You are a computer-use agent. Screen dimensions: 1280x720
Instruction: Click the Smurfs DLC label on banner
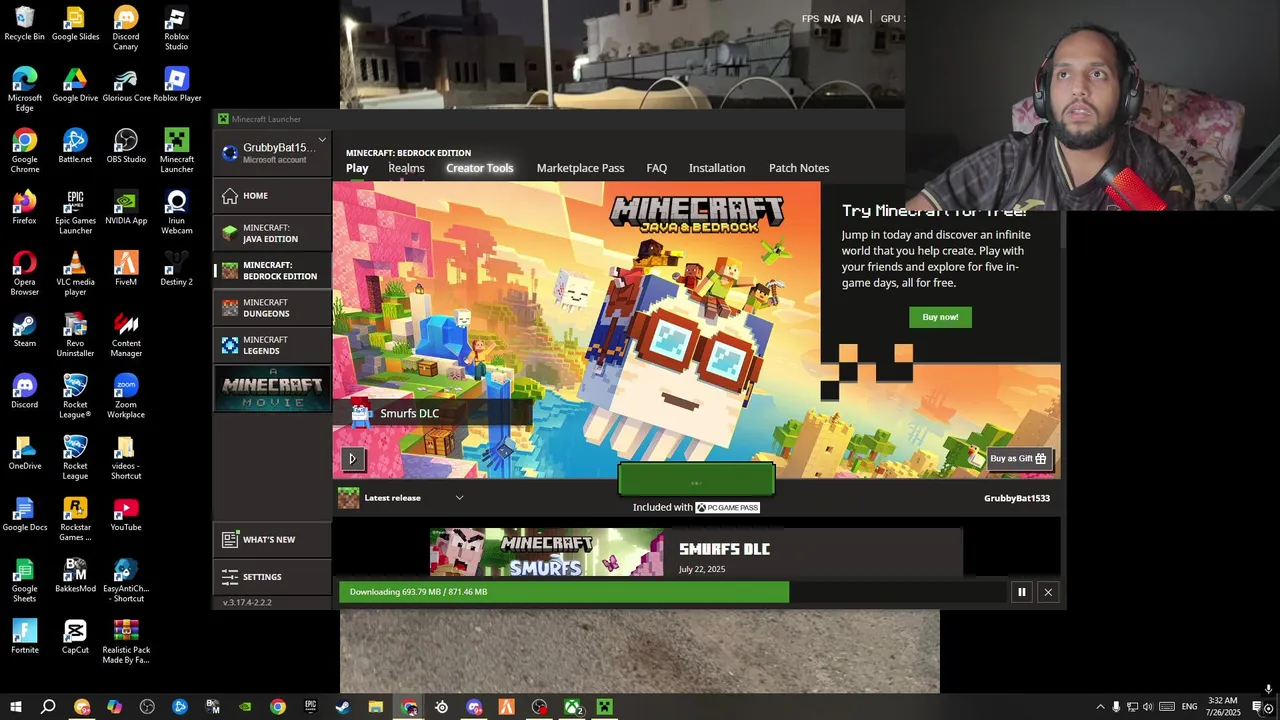click(x=409, y=413)
